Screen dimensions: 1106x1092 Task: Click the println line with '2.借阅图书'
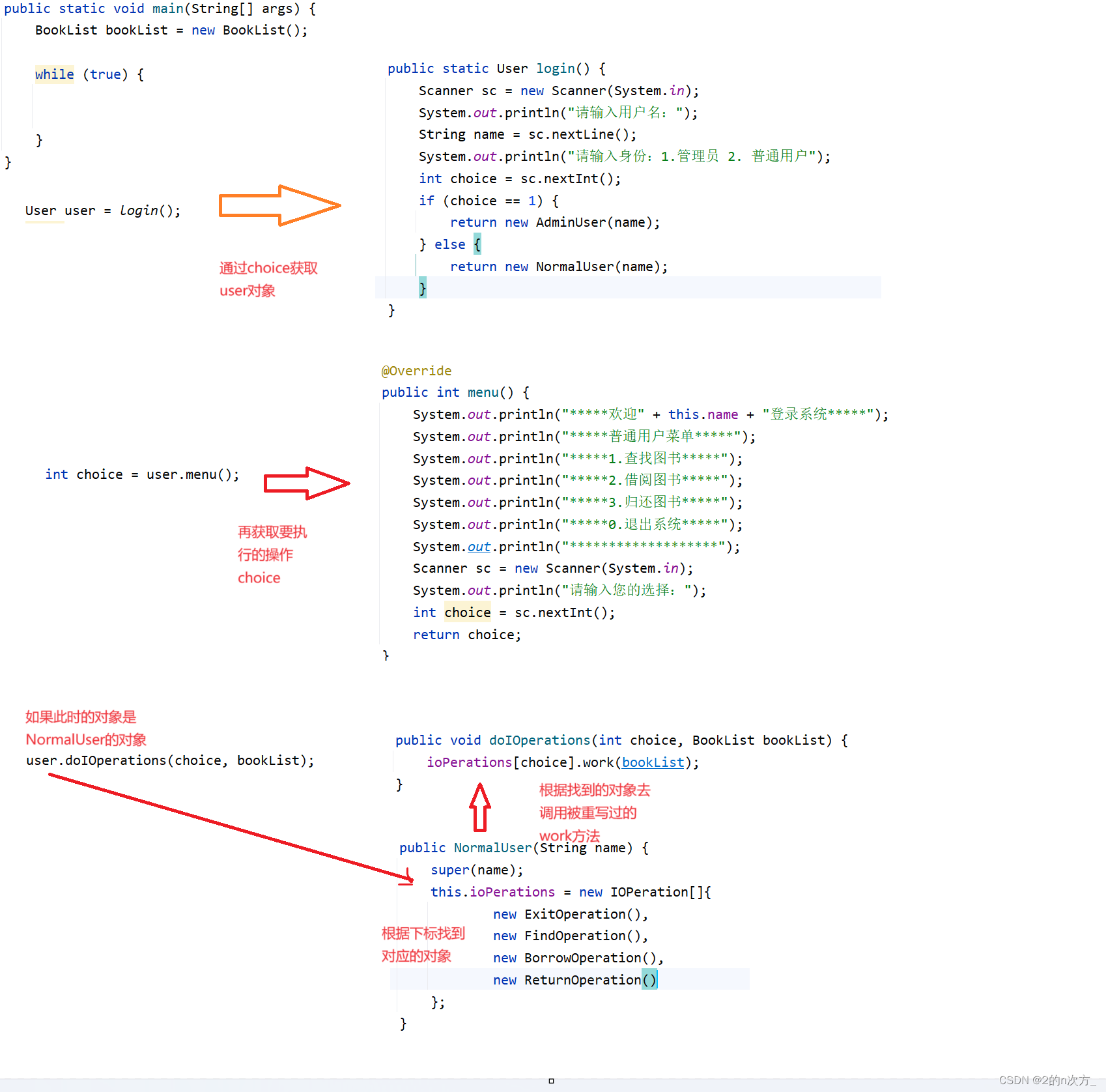578,480
